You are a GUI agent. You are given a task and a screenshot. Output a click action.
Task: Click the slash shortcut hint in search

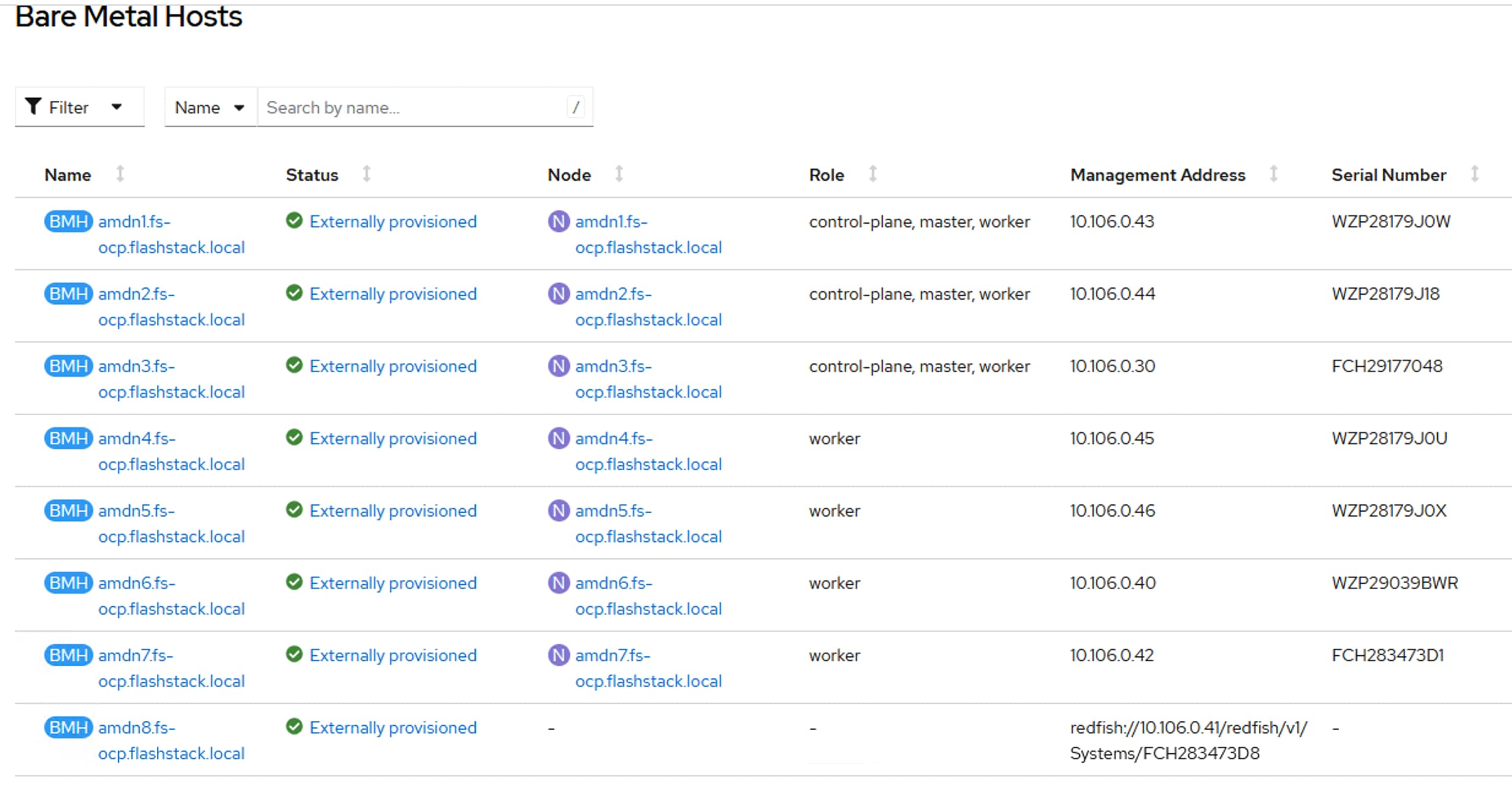pyautogui.click(x=575, y=107)
